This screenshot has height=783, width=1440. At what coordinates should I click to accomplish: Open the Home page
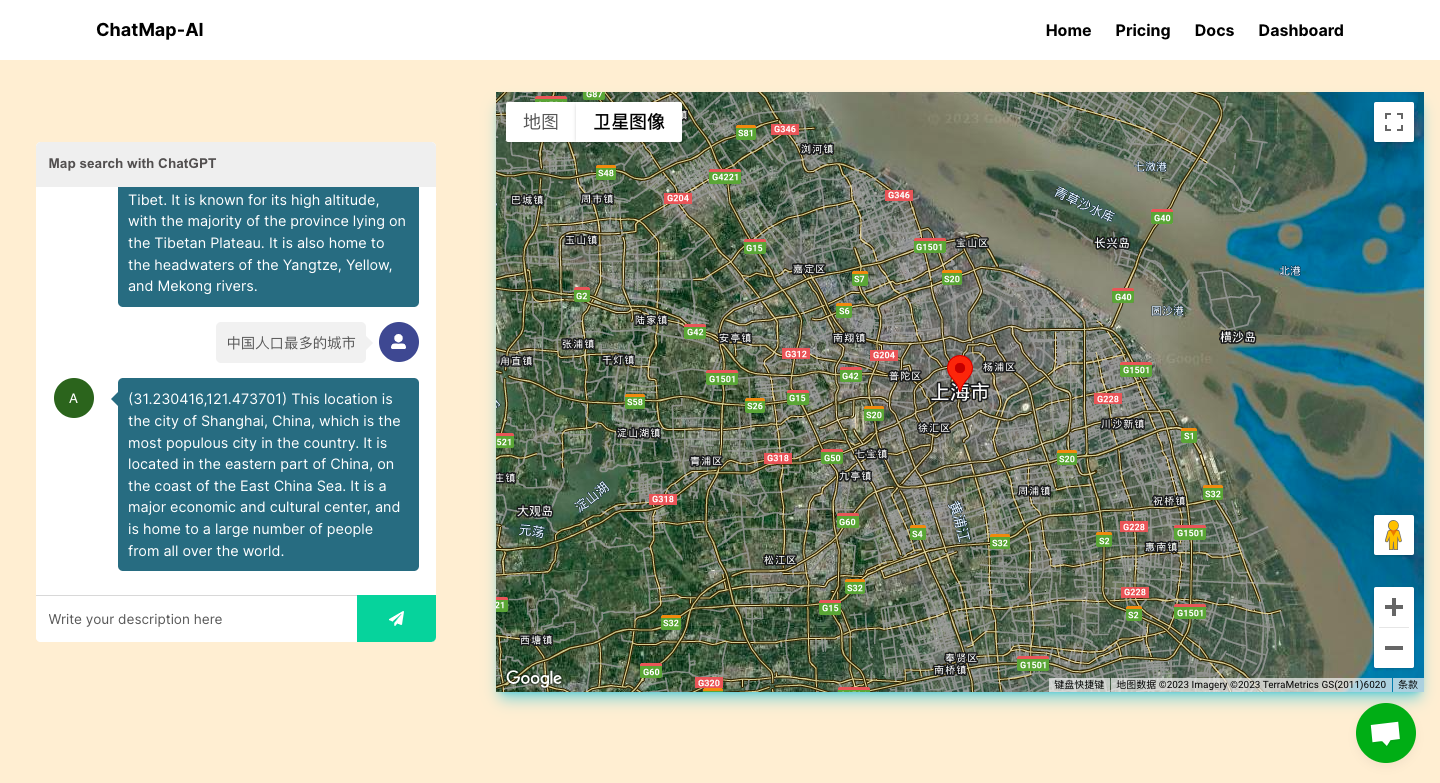1068,30
